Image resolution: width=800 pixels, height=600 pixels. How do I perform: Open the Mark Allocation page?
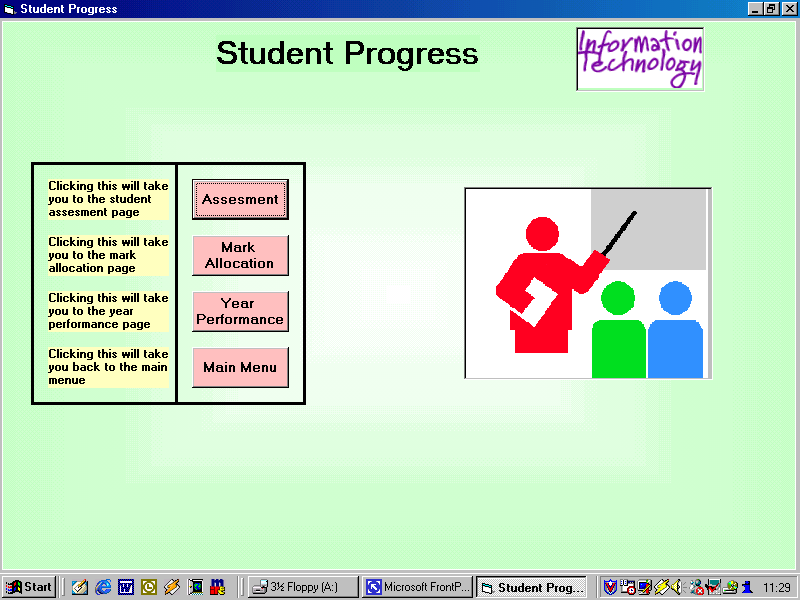240,256
